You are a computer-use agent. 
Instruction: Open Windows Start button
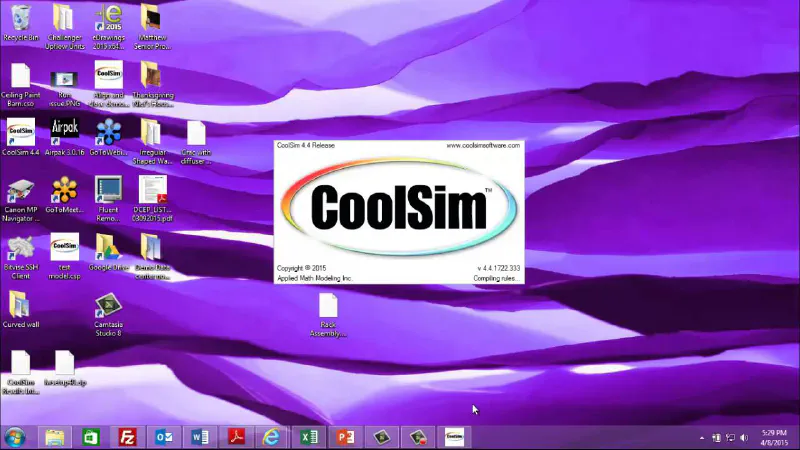(x=15, y=437)
